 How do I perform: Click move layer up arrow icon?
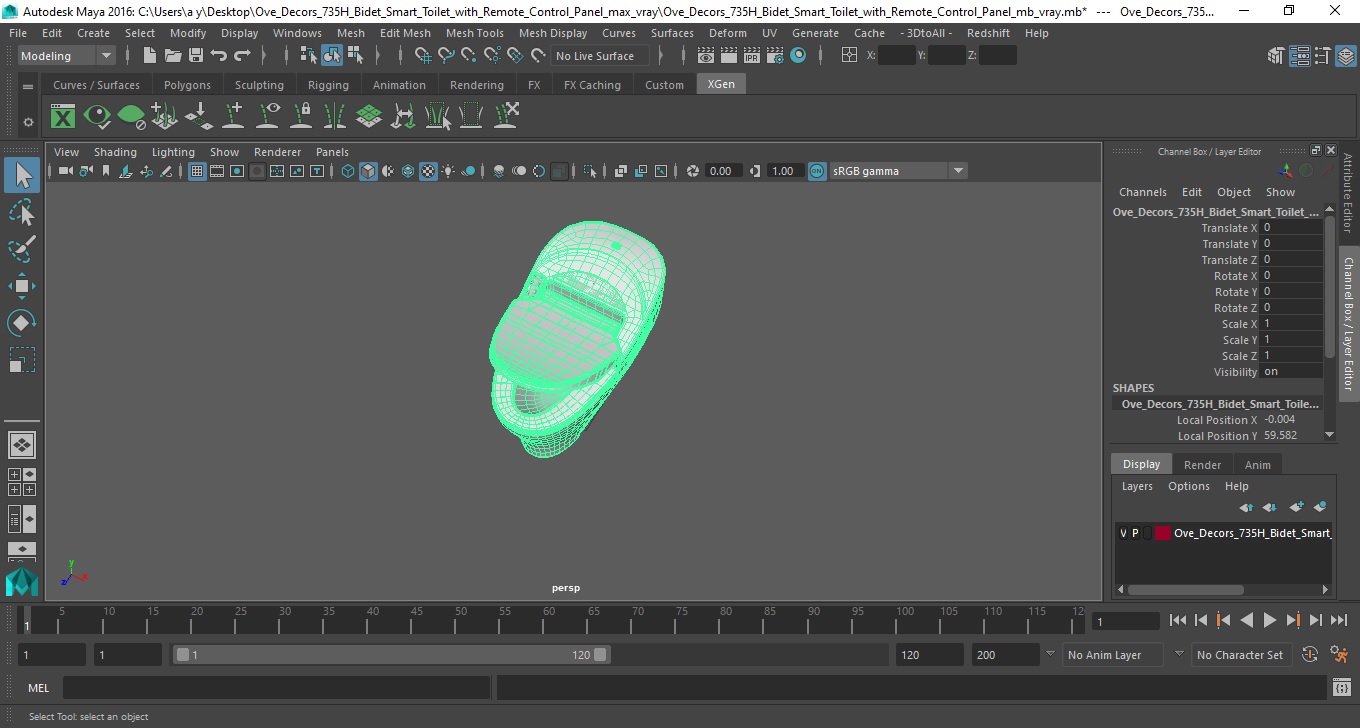[1246, 507]
